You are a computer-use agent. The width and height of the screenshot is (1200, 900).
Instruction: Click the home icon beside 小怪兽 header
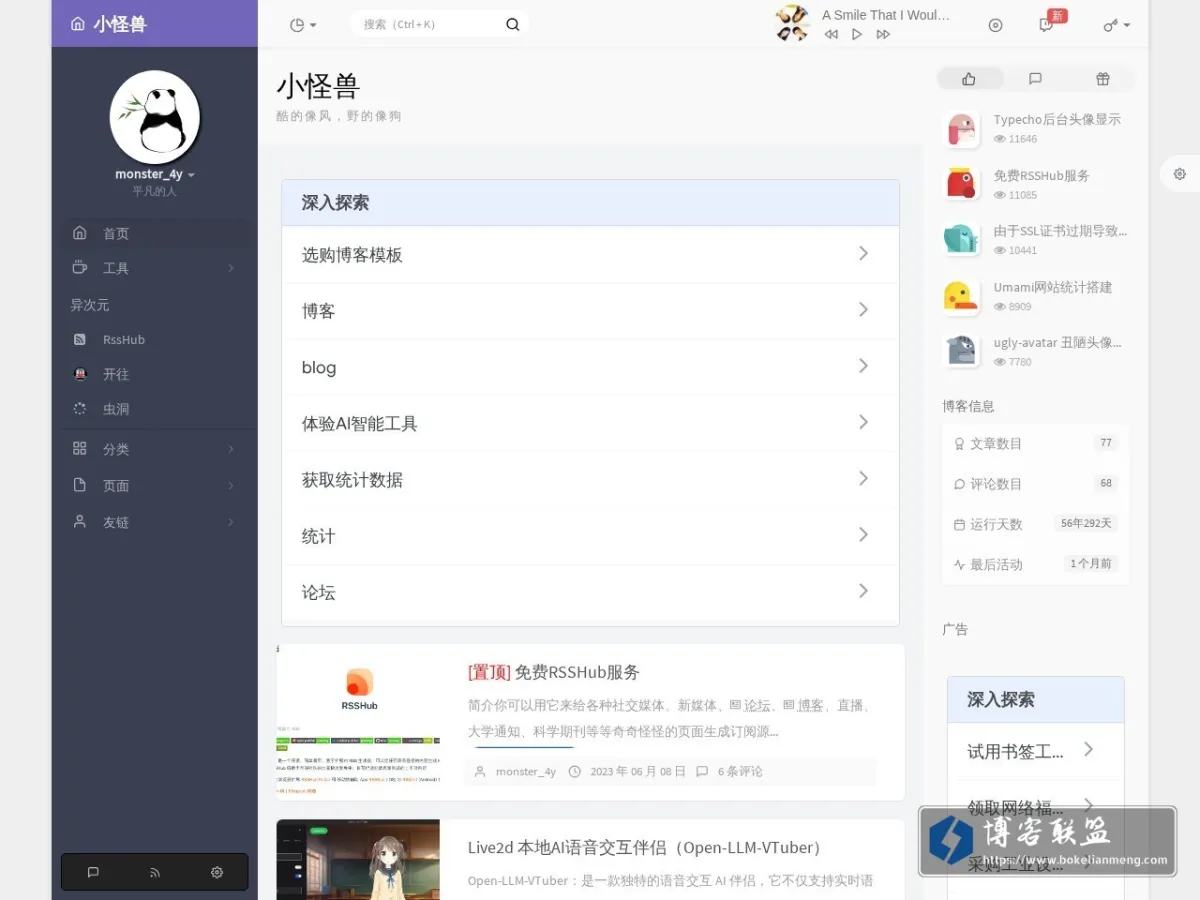point(78,24)
